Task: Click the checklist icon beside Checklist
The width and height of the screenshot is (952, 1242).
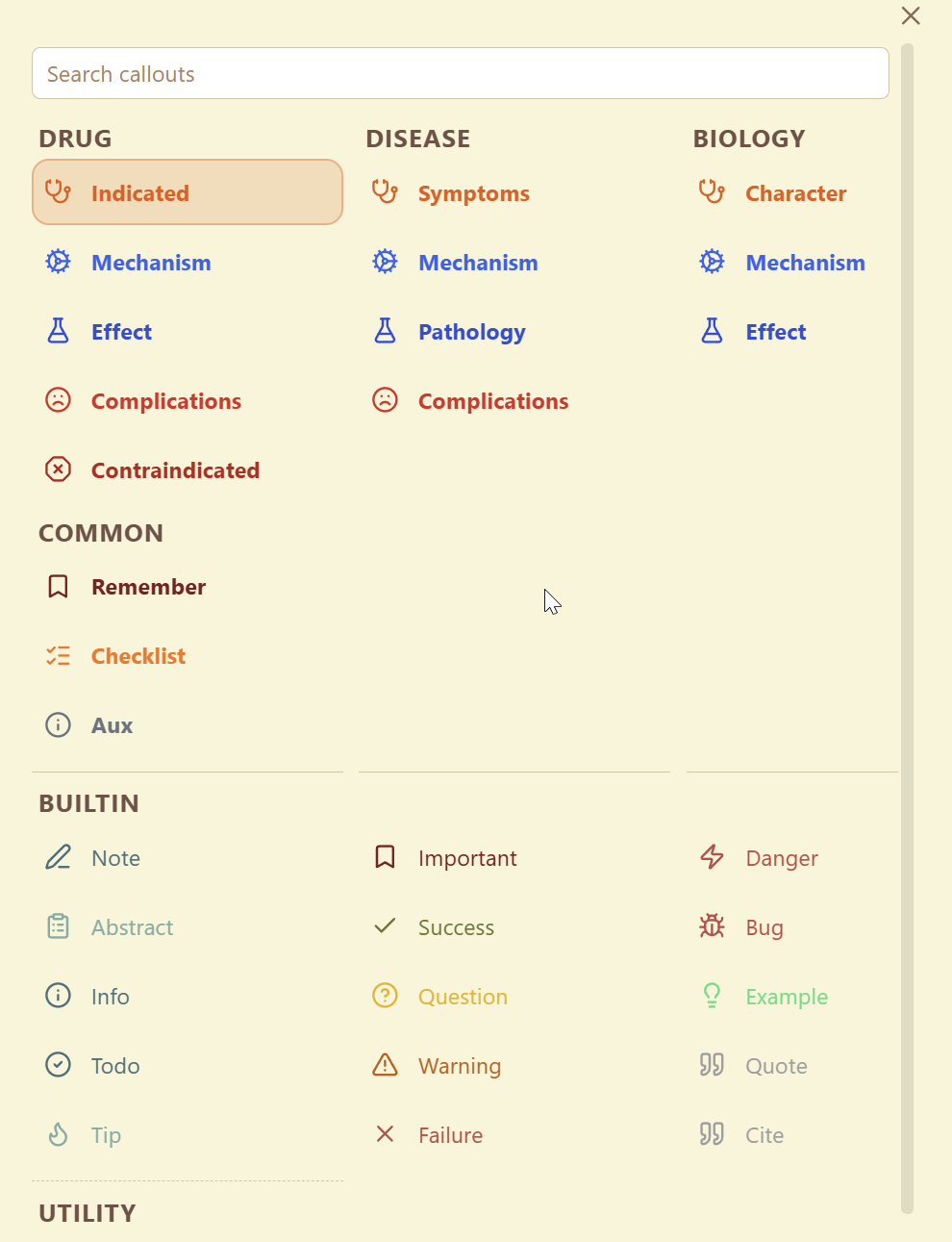Action: pyautogui.click(x=58, y=654)
